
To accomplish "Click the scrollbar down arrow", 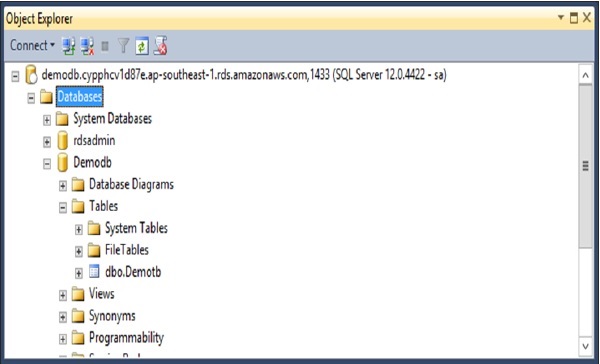I will click(585, 346).
